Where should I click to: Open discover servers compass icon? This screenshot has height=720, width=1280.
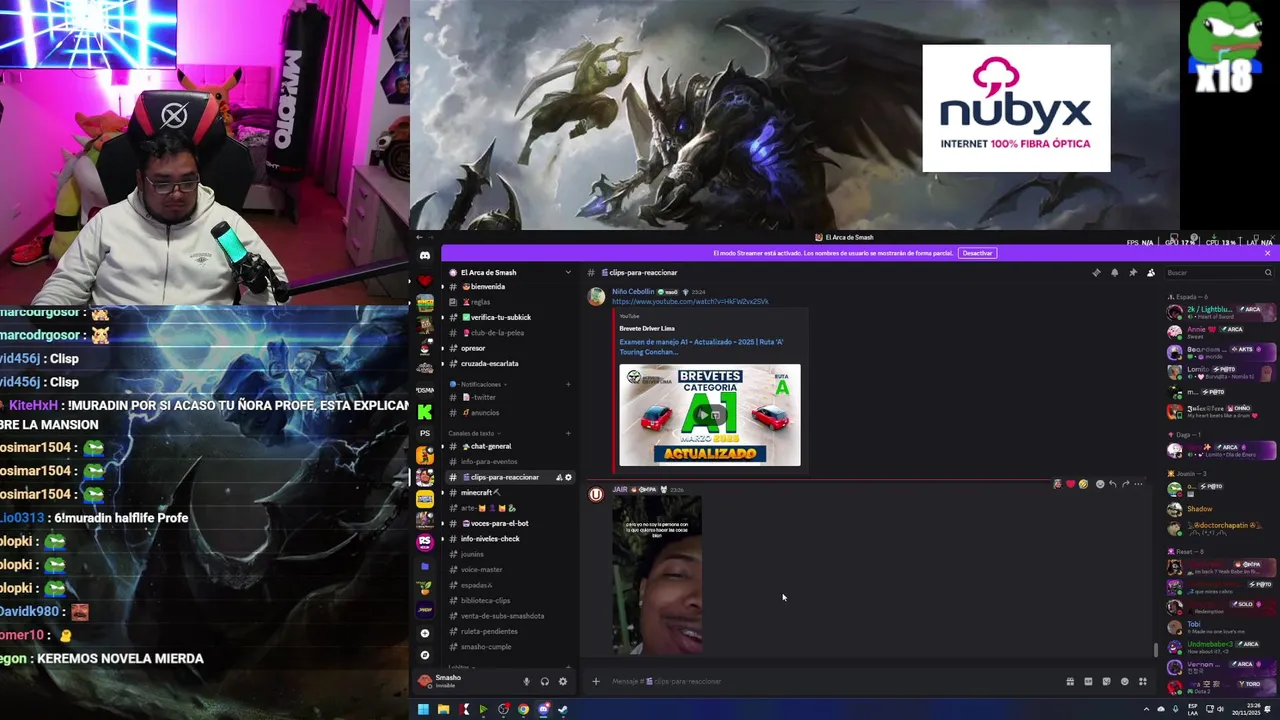tap(425, 655)
